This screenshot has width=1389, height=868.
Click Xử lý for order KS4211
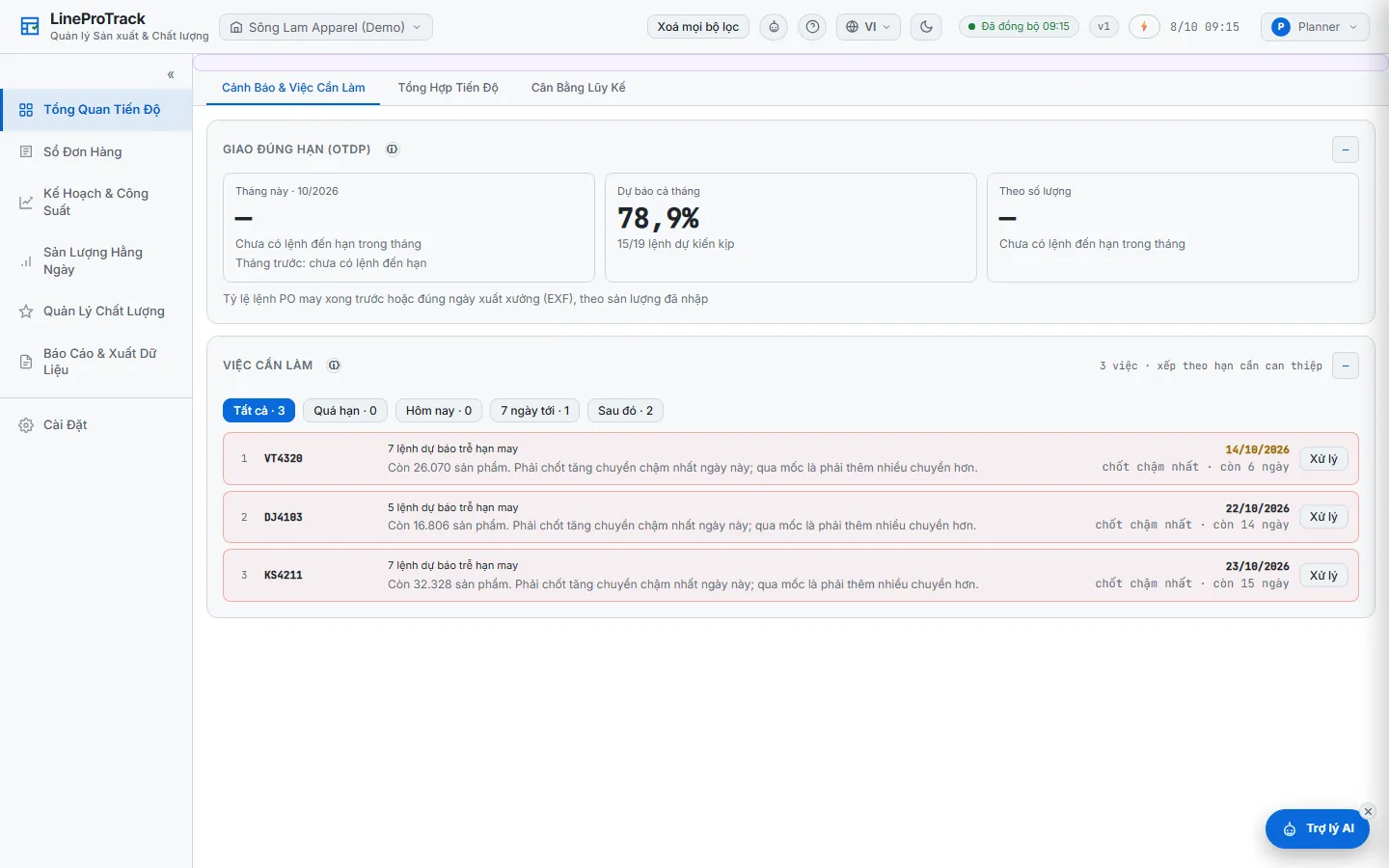1323,576
